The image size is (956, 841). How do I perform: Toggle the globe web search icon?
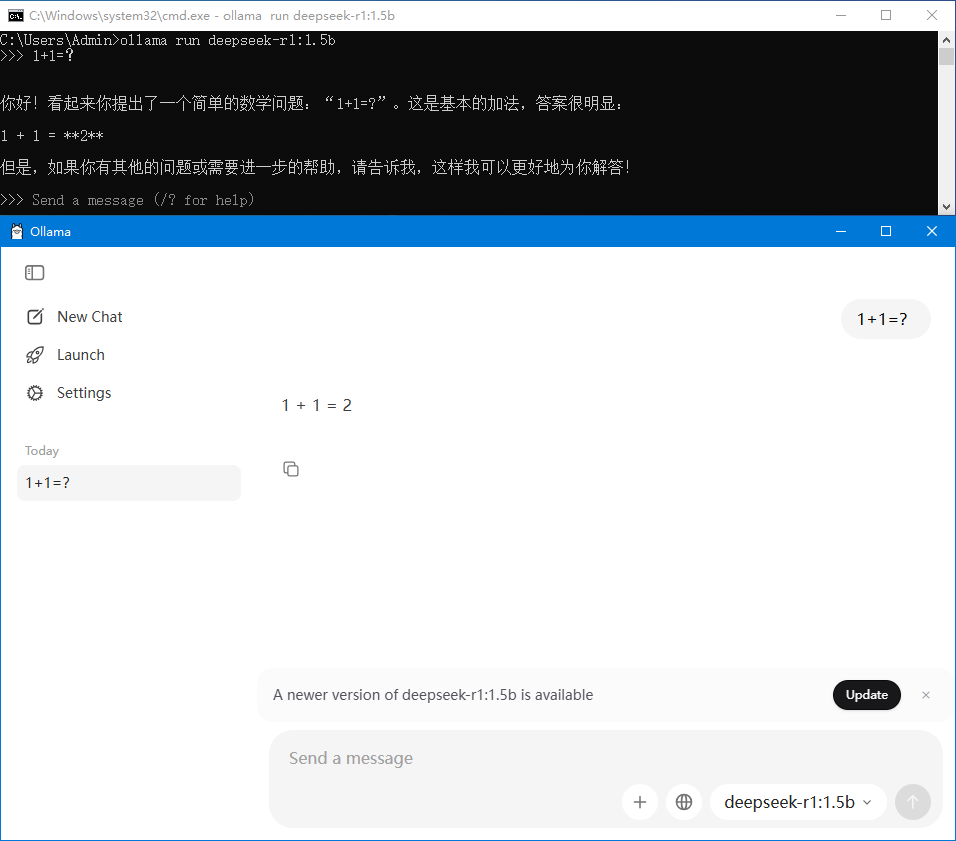pyautogui.click(x=684, y=802)
